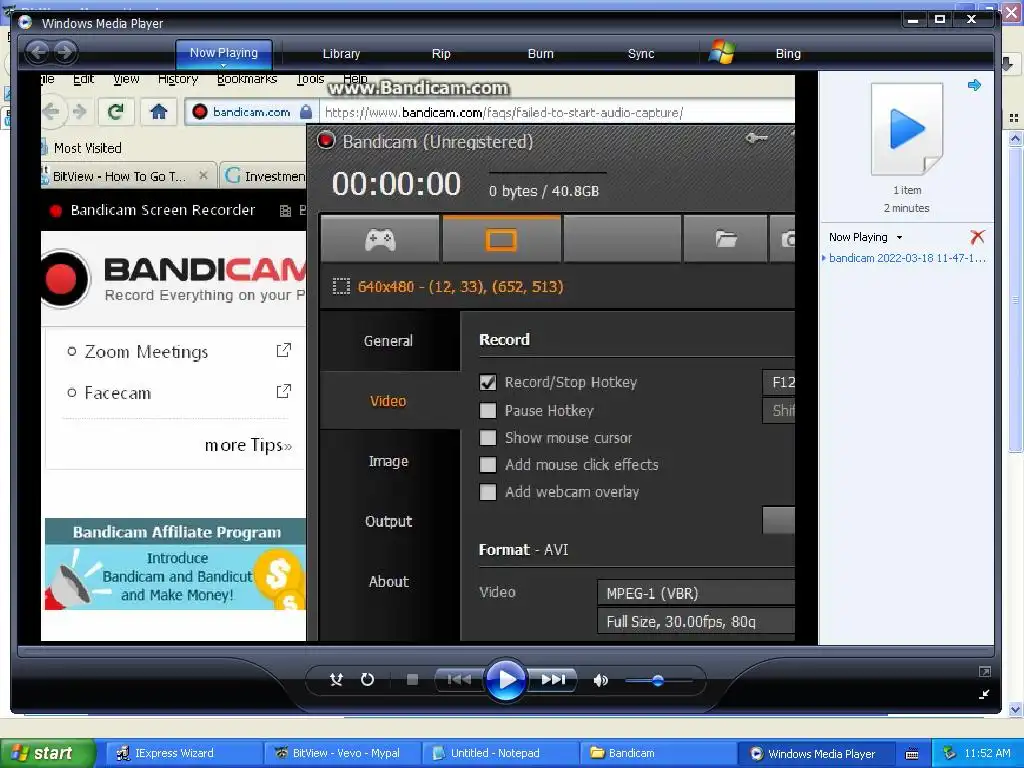The height and width of the screenshot is (768, 1024).
Task: Click the Home icon in the video's browser
Action: [x=159, y=112]
